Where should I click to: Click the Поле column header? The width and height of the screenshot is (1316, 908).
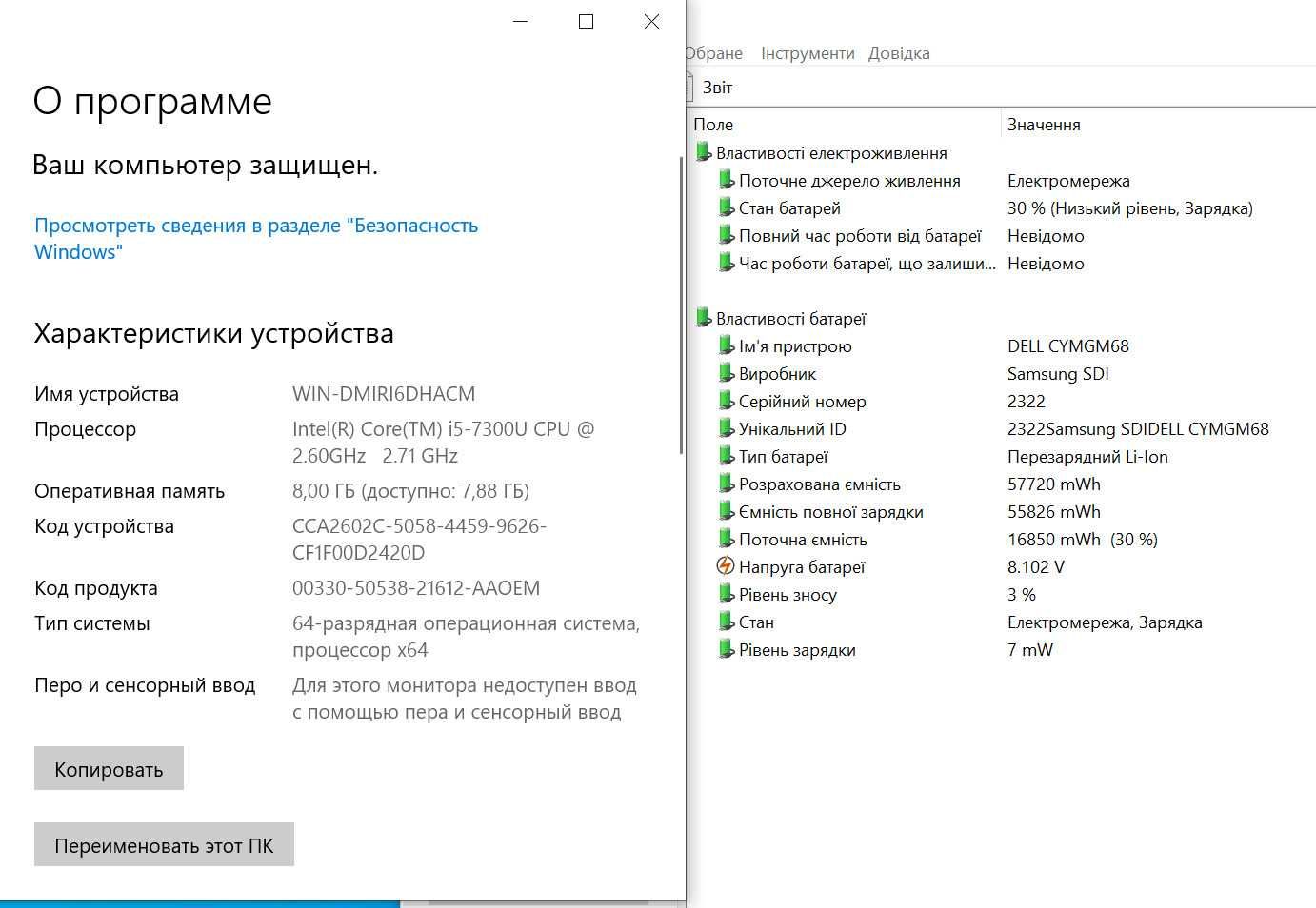(x=713, y=125)
